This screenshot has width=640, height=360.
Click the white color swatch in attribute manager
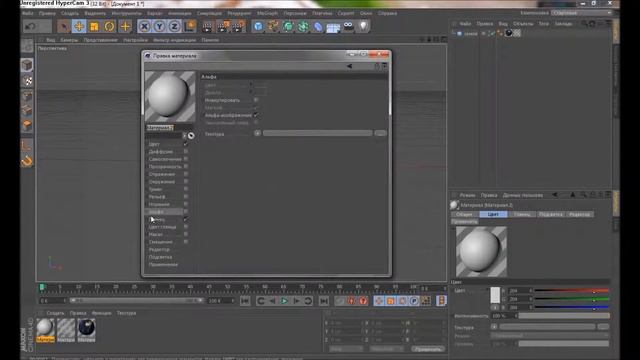495,295
